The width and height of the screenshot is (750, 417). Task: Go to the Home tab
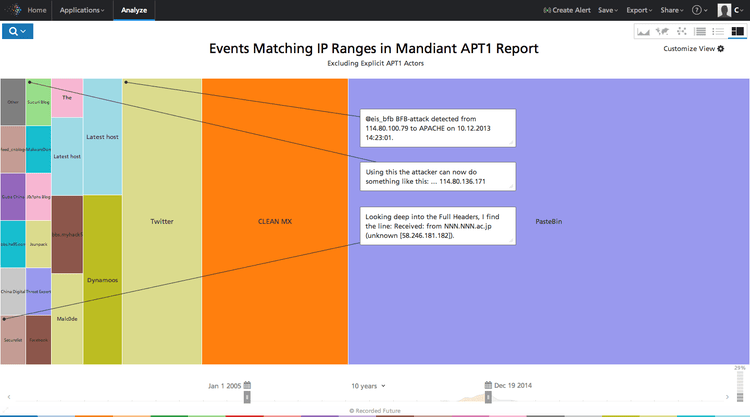coord(37,10)
